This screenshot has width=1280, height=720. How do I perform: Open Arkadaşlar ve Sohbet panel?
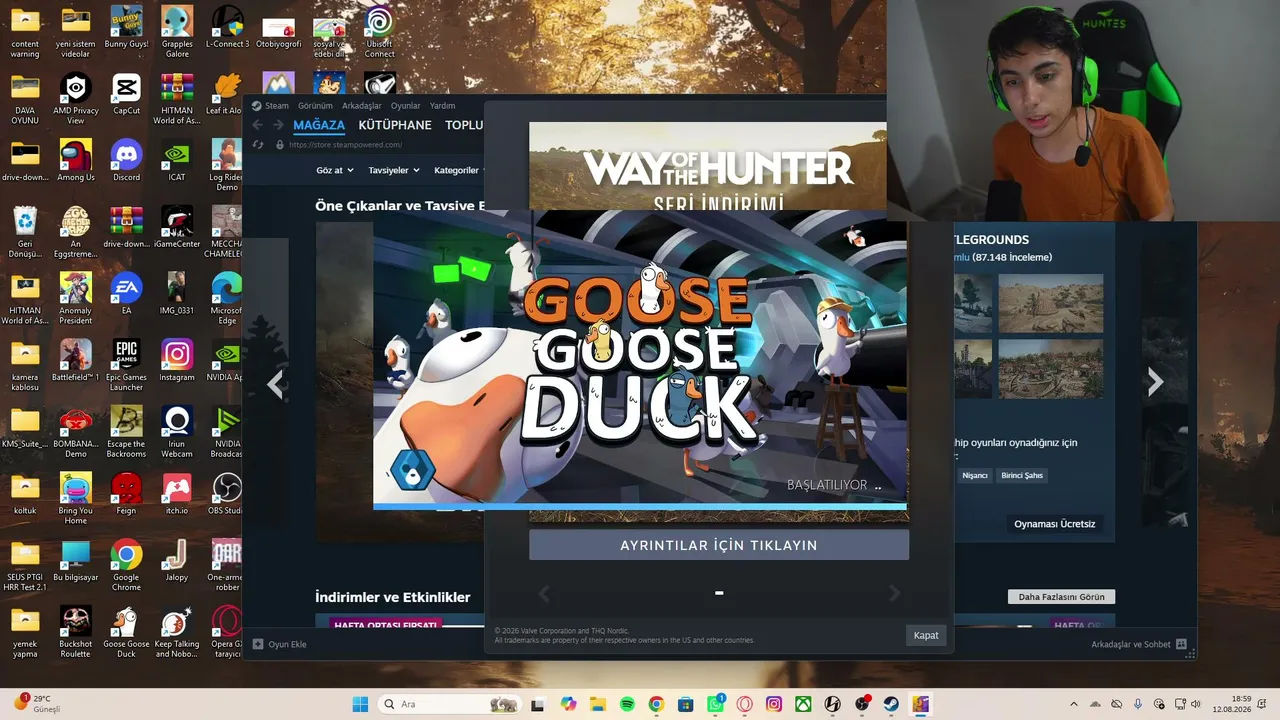click(1139, 644)
